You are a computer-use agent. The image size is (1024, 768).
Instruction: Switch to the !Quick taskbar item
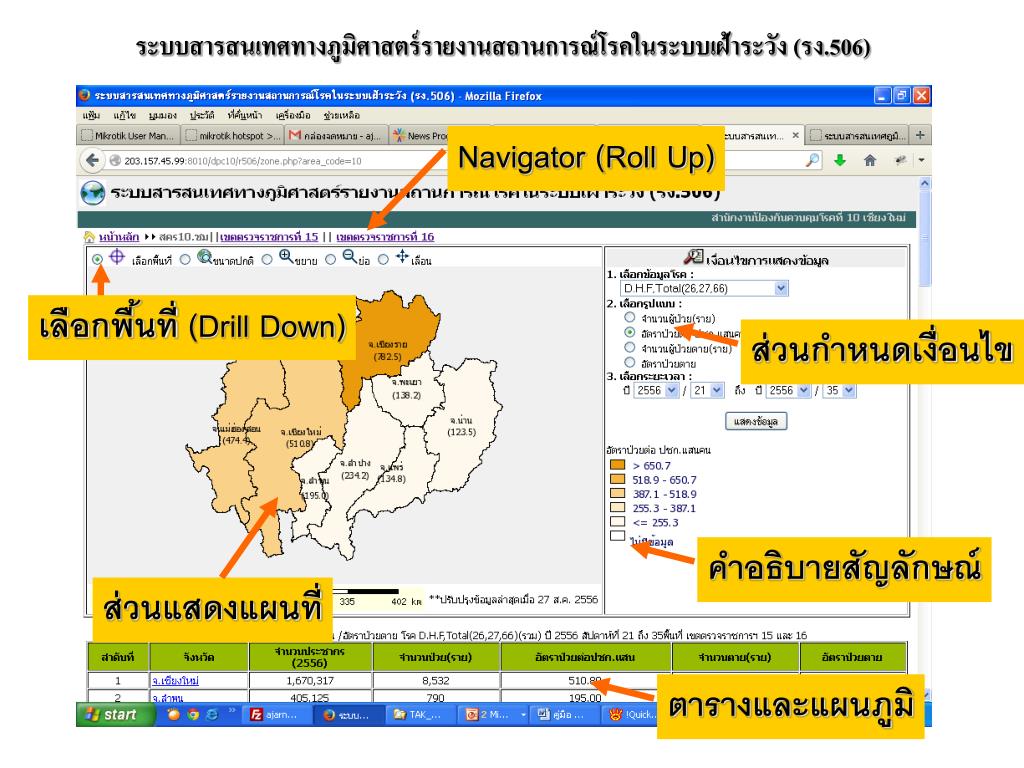(x=631, y=714)
